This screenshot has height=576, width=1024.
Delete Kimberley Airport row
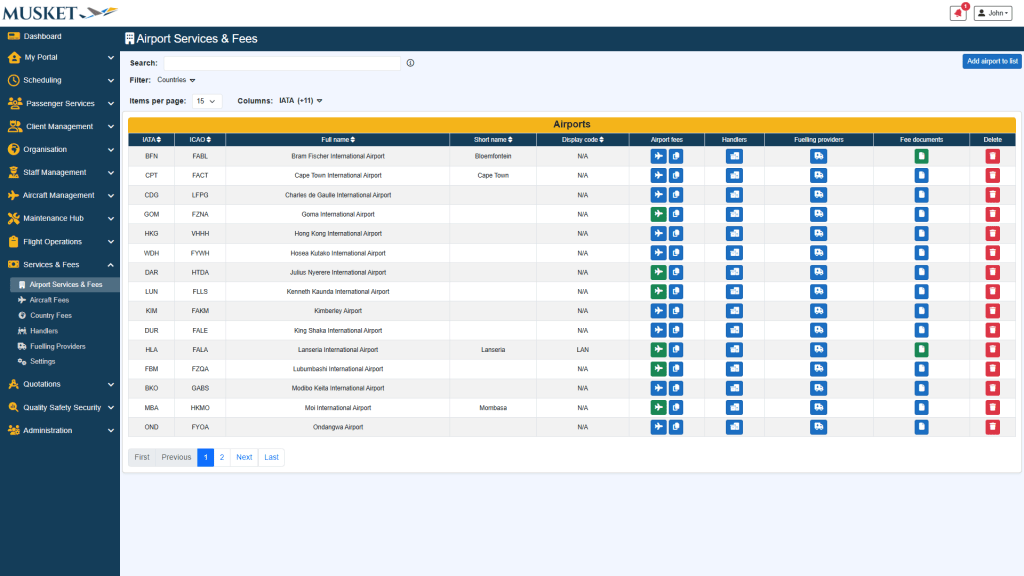[992, 311]
